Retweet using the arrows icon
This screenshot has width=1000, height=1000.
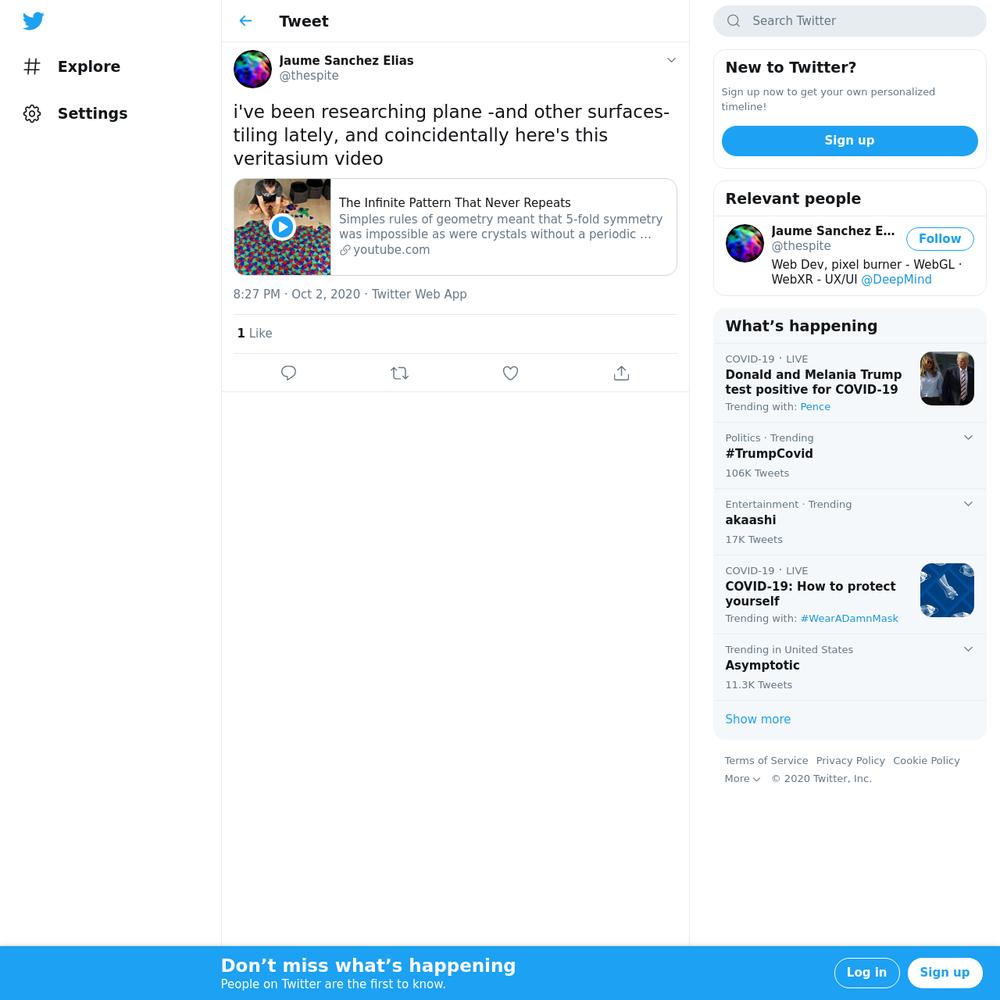click(399, 373)
